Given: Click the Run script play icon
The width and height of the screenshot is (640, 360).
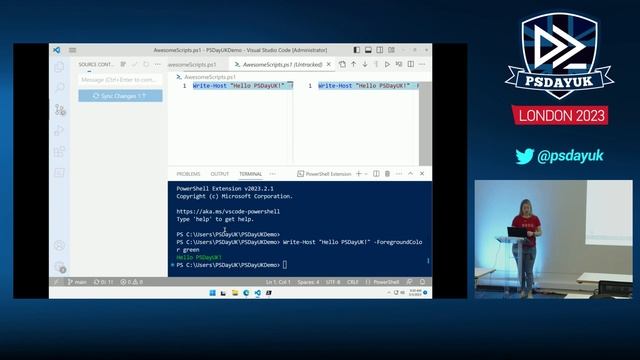Looking at the screenshot, I should pos(387,64).
